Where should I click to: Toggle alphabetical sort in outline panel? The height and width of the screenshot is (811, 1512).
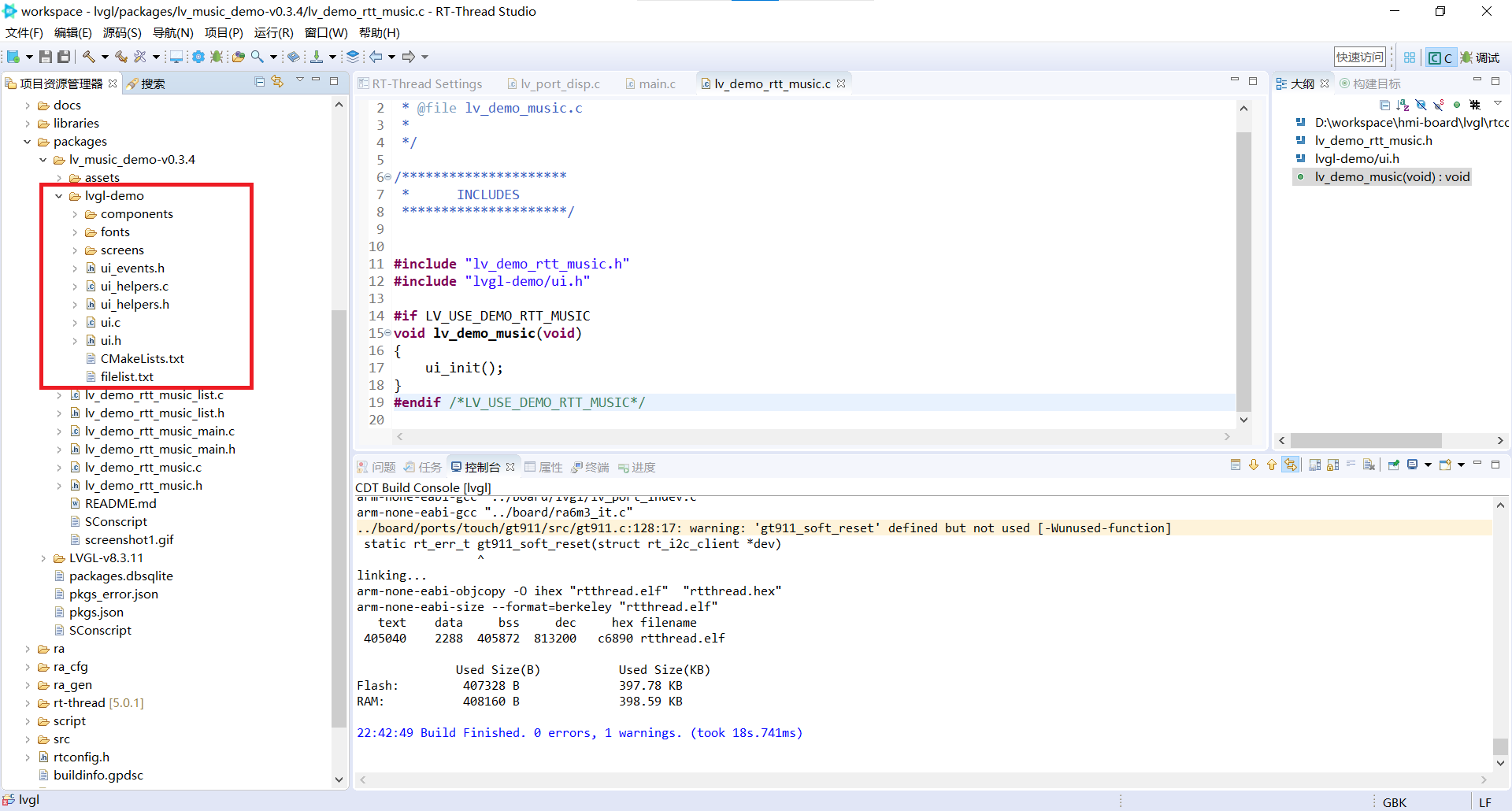[x=1403, y=105]
